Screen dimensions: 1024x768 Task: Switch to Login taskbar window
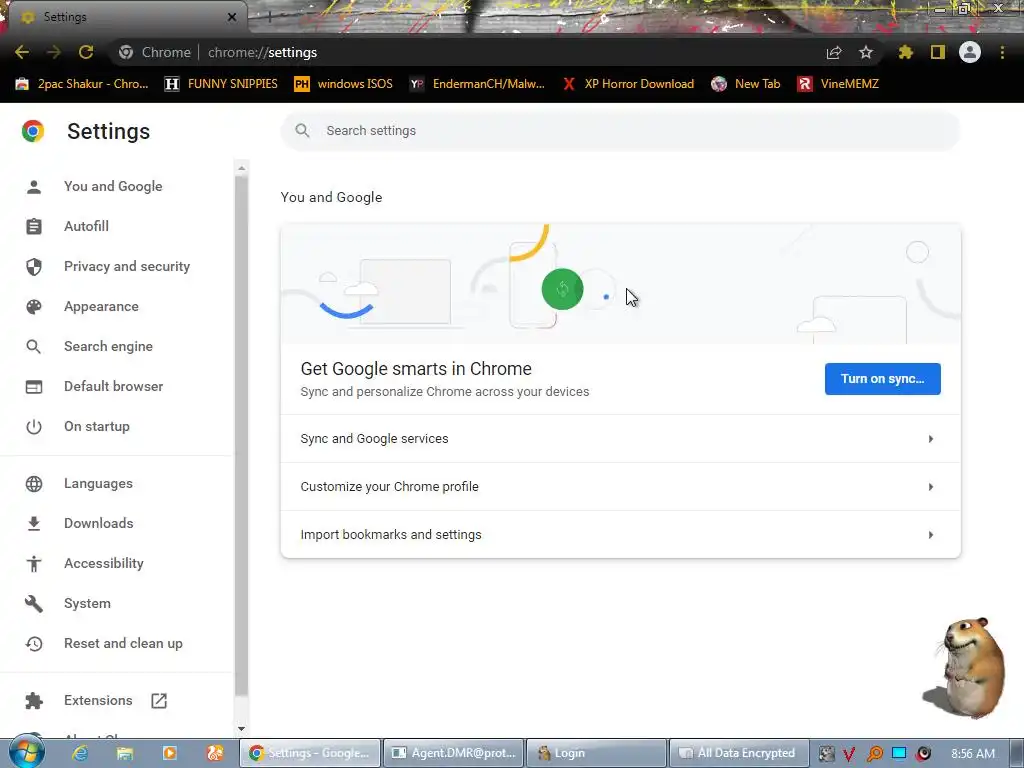point(596,753)
